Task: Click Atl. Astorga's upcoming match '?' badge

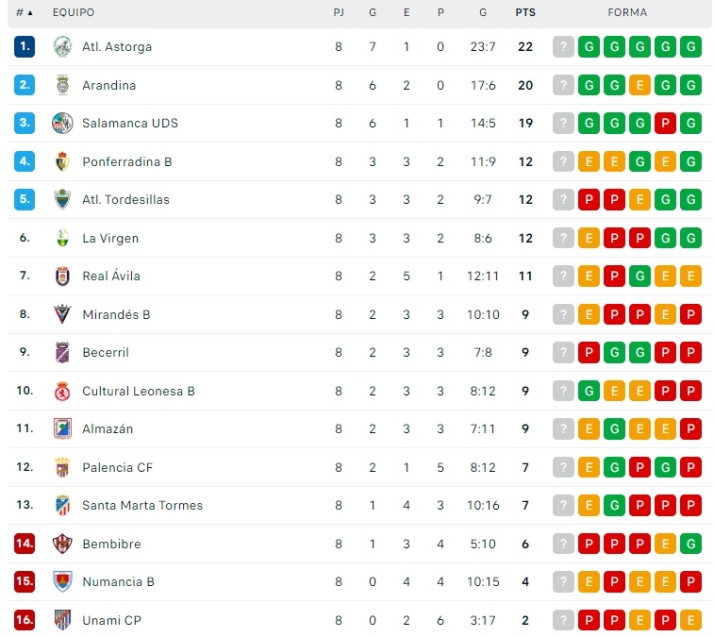Action: [564, 46]
